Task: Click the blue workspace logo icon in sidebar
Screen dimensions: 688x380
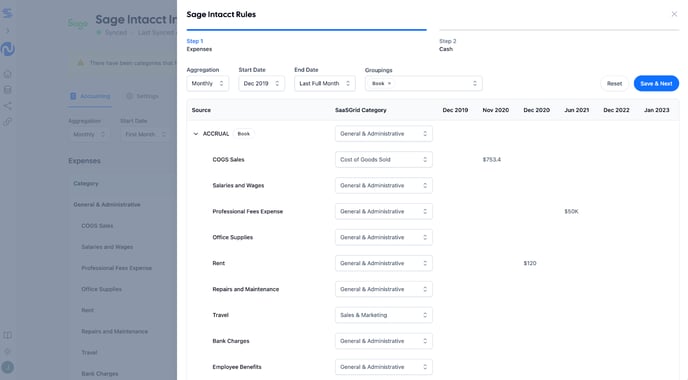Action: [7, 49]
